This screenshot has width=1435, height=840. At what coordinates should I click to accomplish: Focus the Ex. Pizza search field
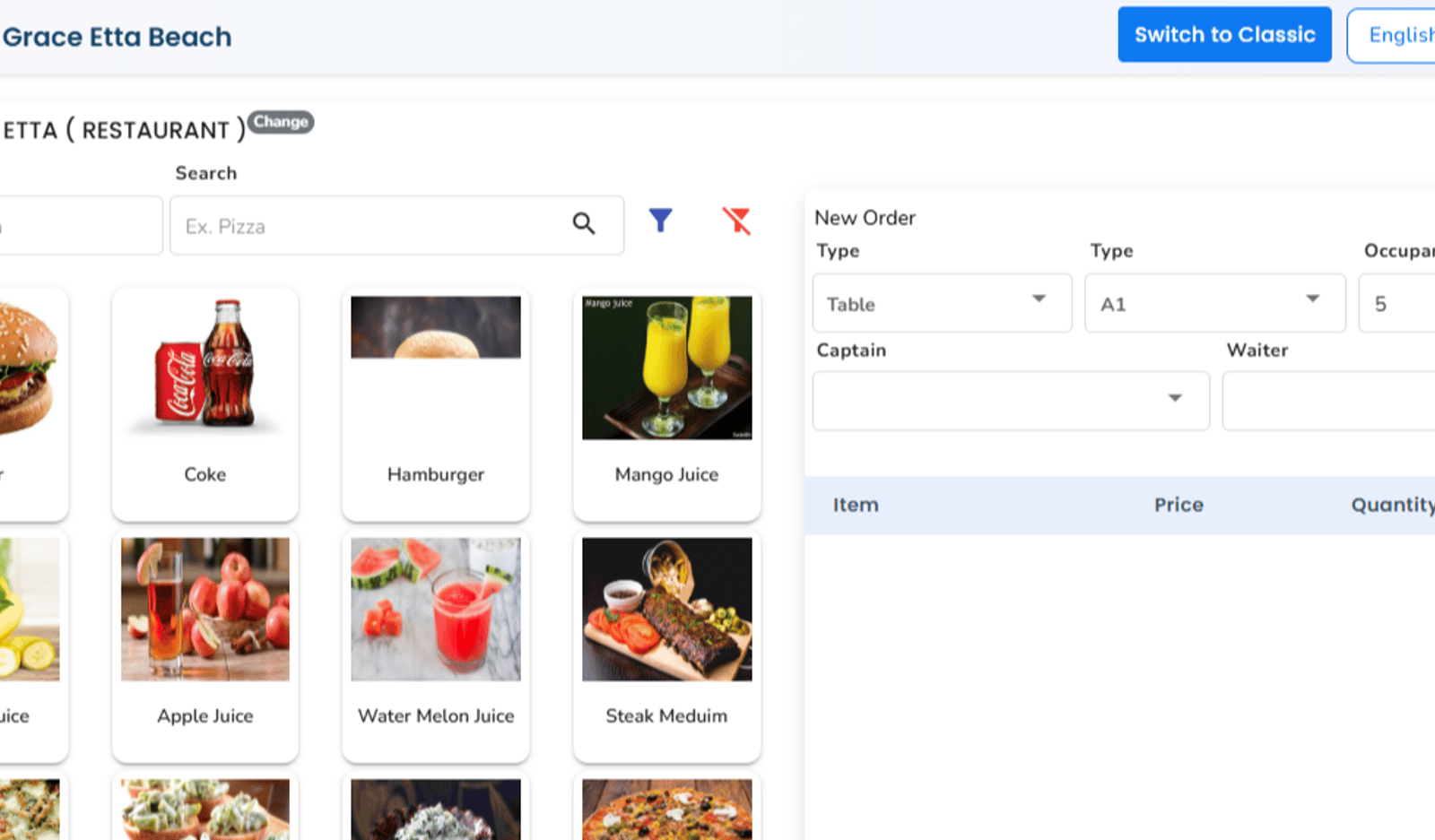396,226
